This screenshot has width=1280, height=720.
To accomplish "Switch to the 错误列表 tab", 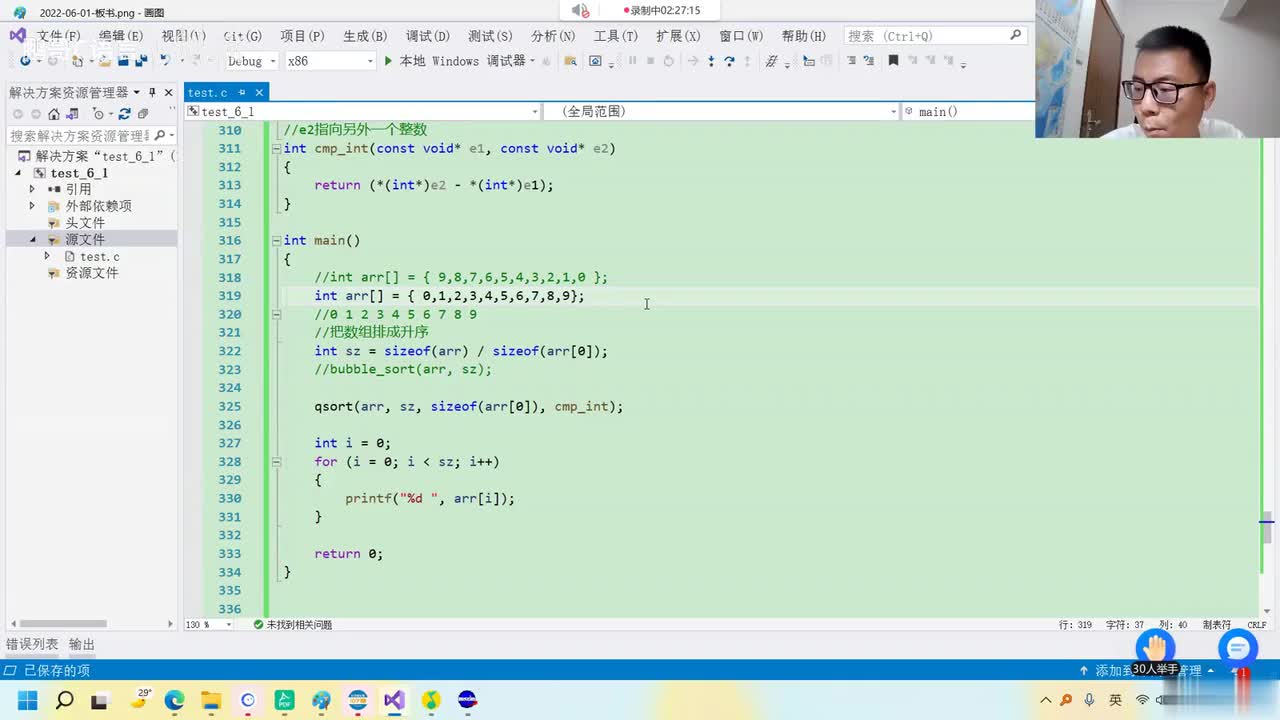I will tap(32, 645).
